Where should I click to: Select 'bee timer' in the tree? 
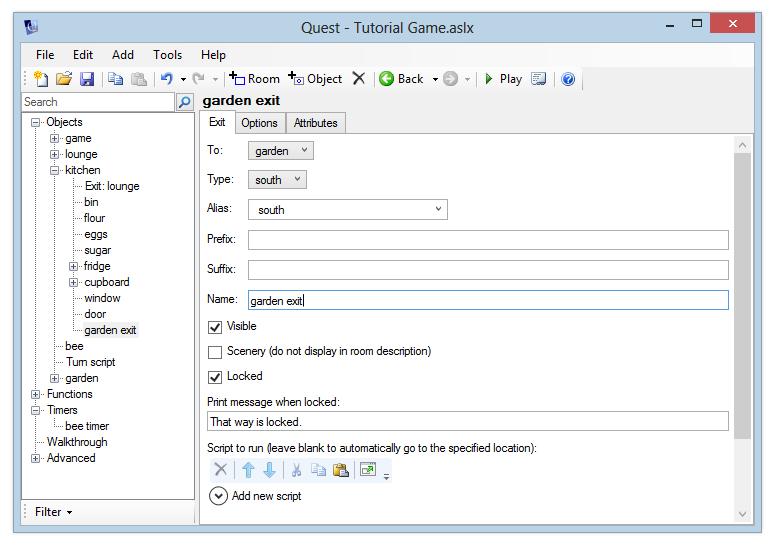pos(87,426)
